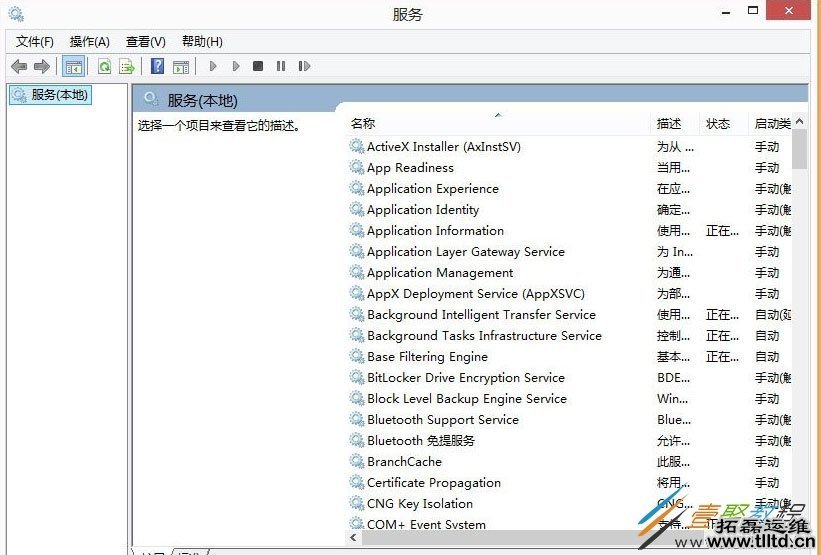The width and height of the screenshot is (821, 555).
Task: Restart service using toolbar button
Action: click(304, 66)
